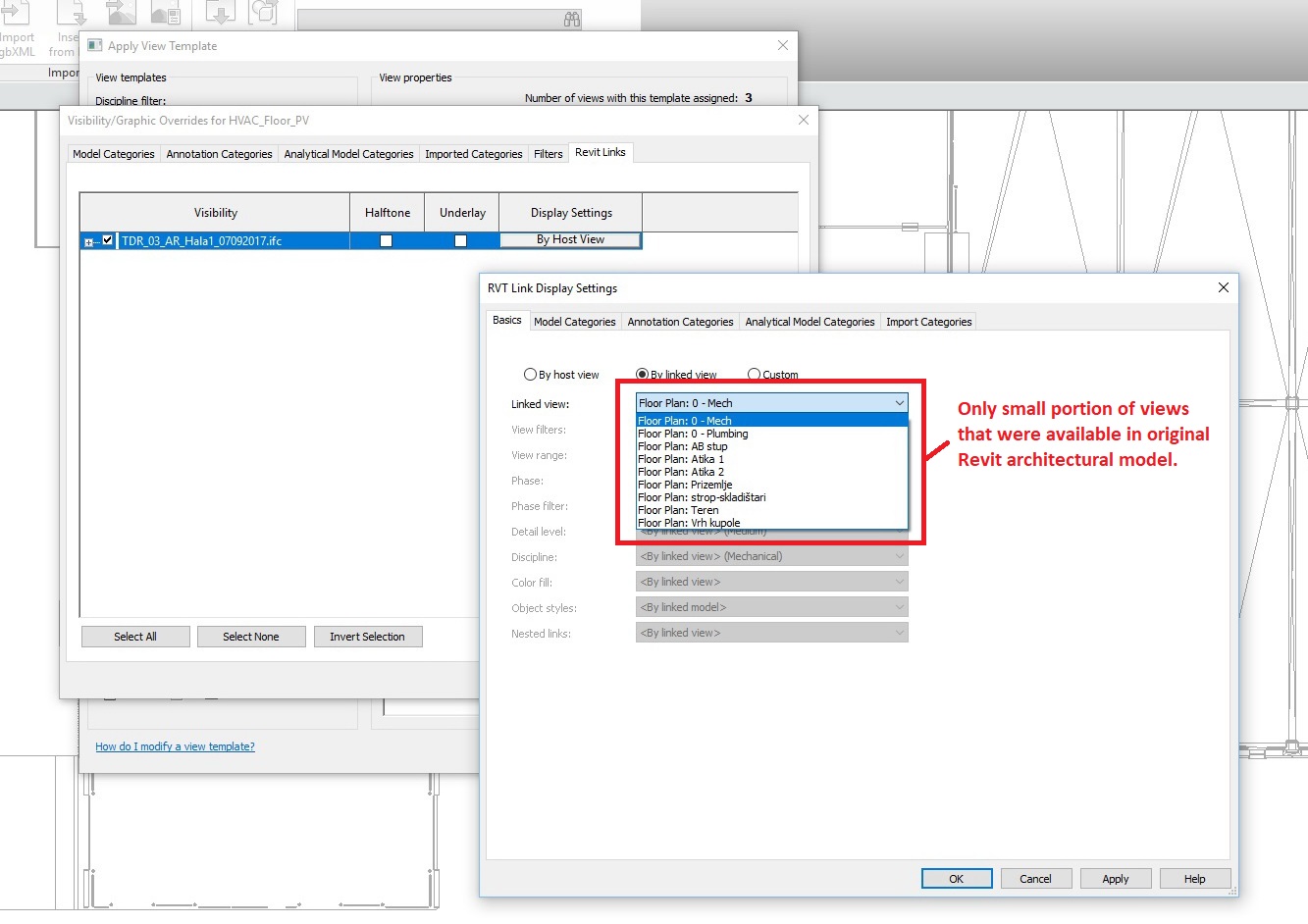Choose 'Floor Plan: Prizemlje' from the list
The width and height of the screenshot is (1308, 924).
pyautogui.click(x=685, y=484)
